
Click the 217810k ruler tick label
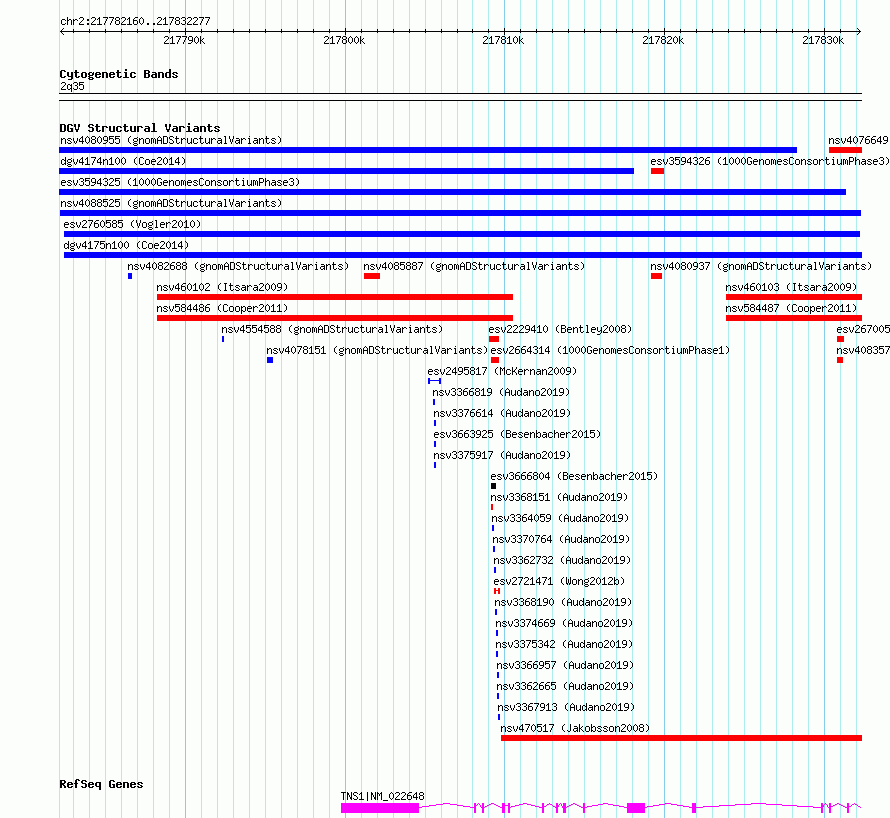[x=503, y=40]
